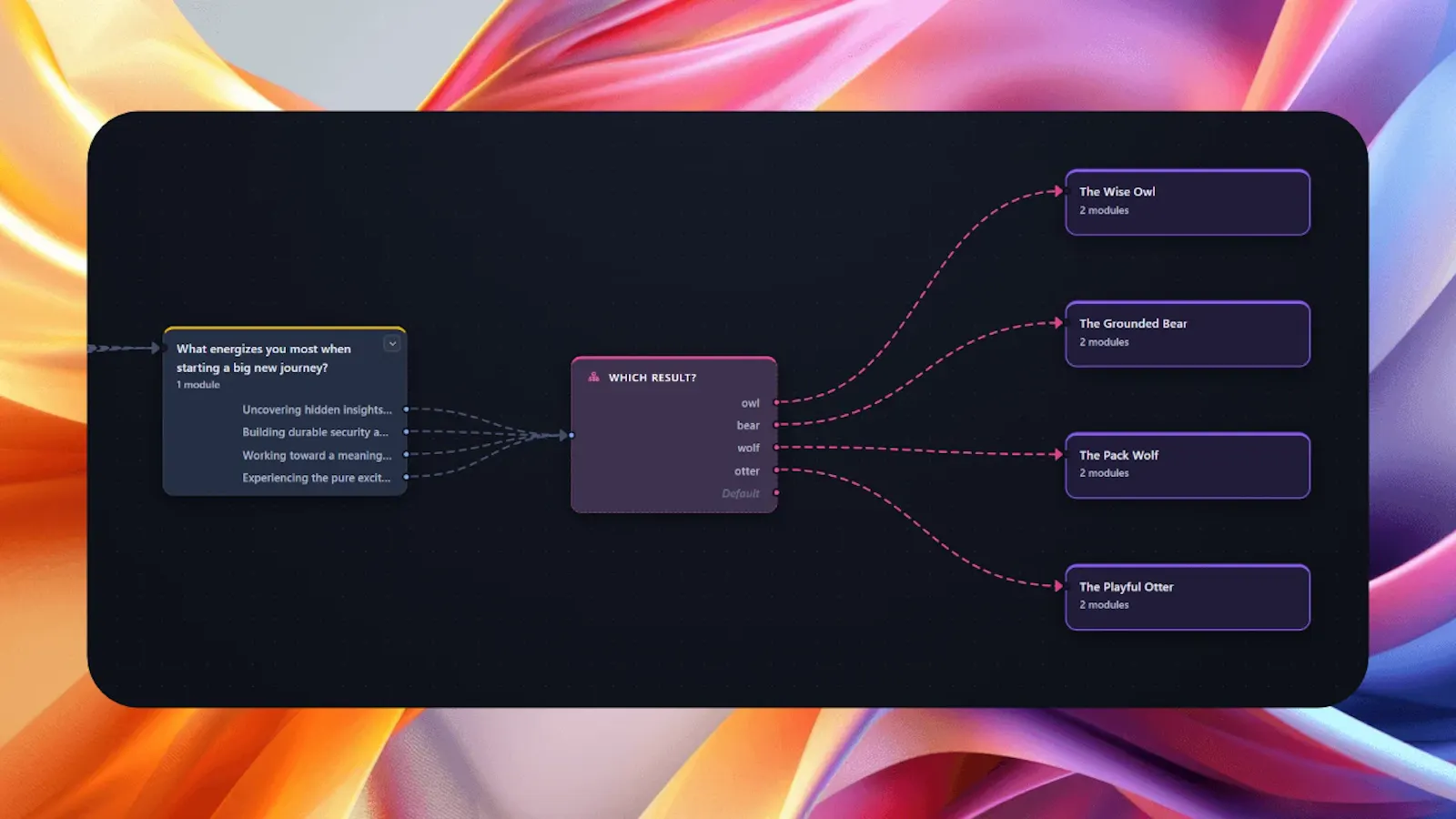The image size is (1456, 819).
Task: Select answer 'Building durable security a...'
Action: (x=315, y=432)
